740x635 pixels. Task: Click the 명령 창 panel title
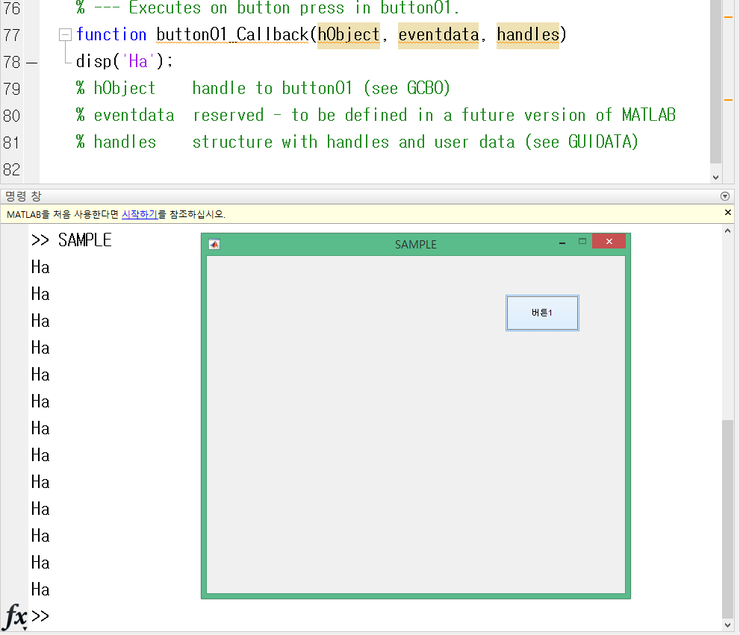point(23,196)
